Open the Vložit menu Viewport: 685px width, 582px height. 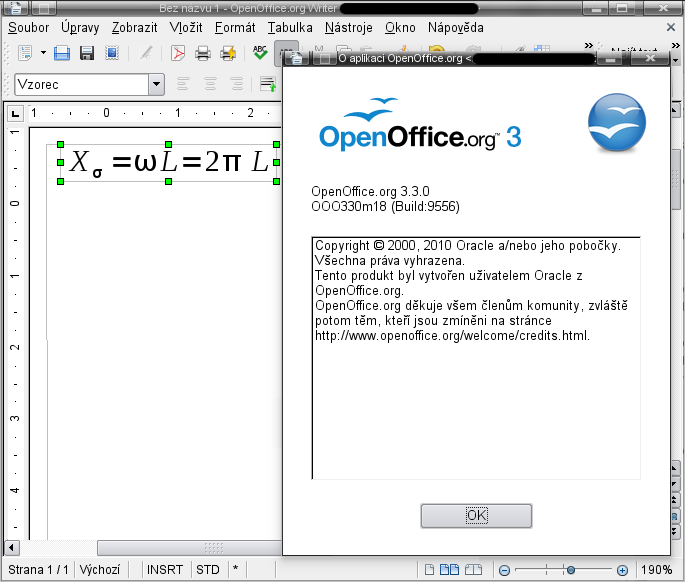[186, 28]
